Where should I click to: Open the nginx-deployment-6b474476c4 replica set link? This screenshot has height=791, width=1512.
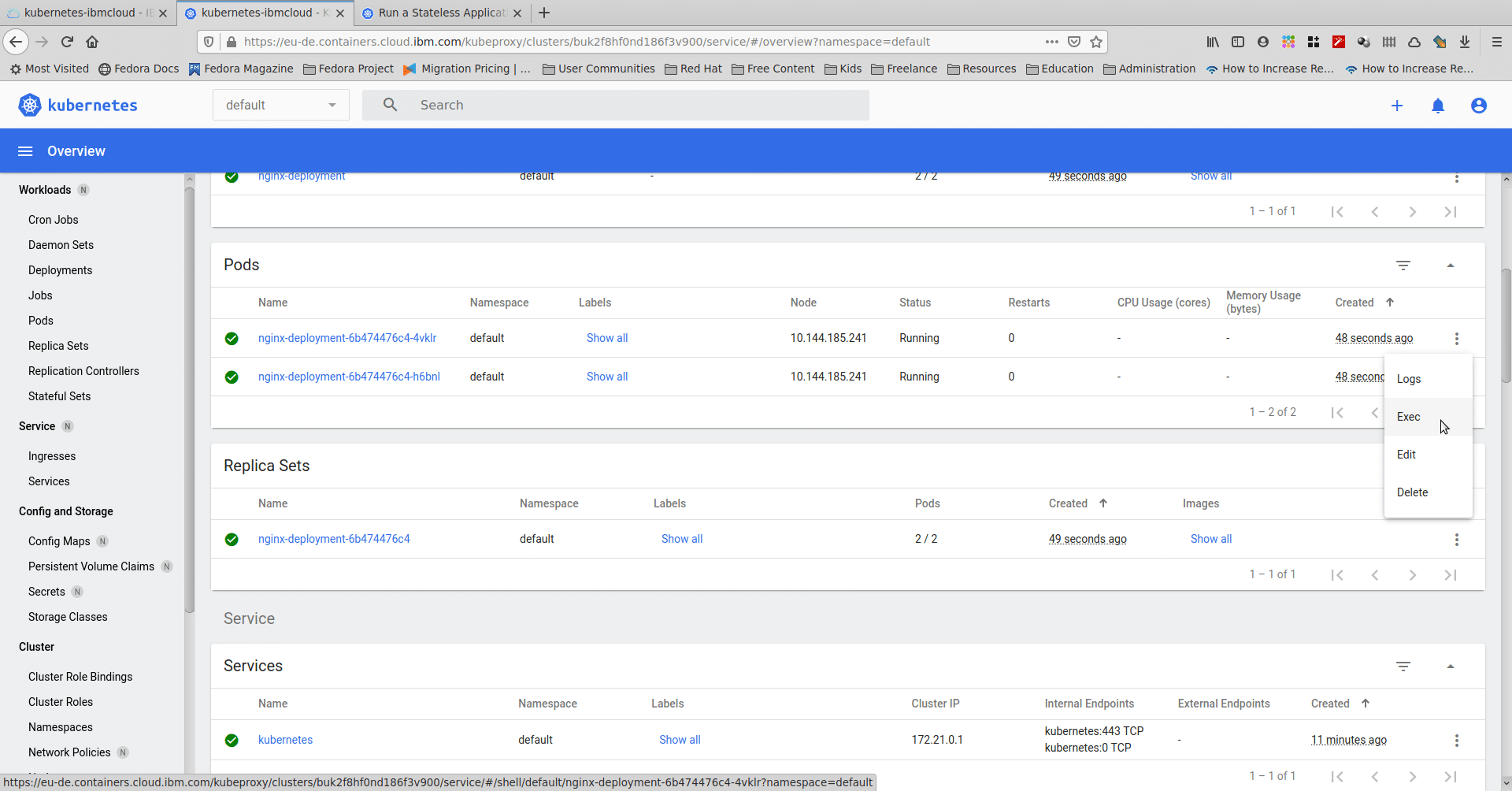coord(334,539)
